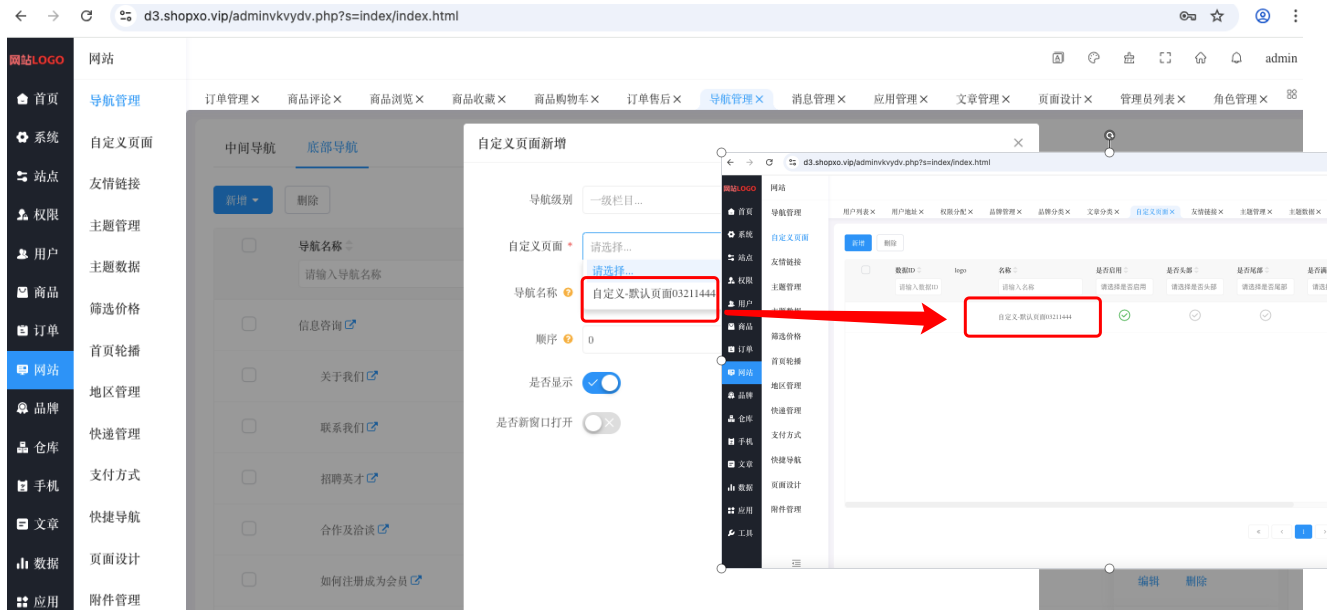Bookmark this page with the star icon
This screenshot has width=1331, height=614.
(1217, 16)
